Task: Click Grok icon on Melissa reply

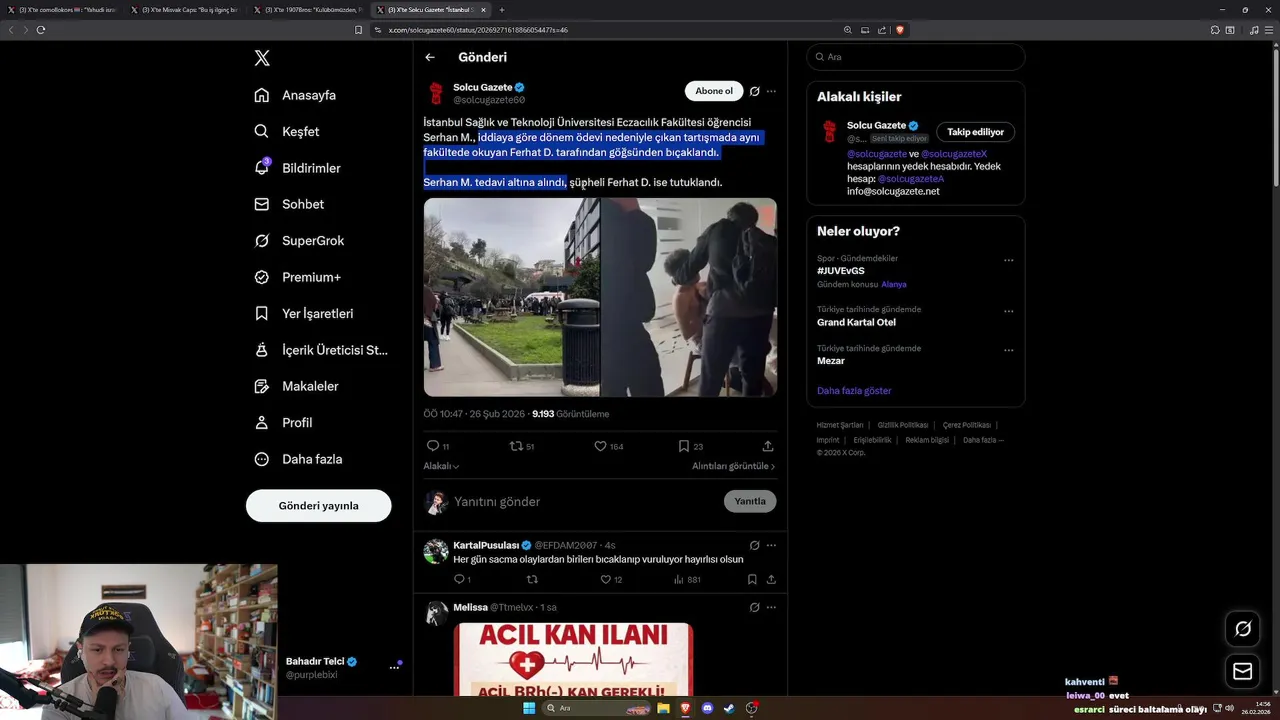Action: click(x=755, y=607)
